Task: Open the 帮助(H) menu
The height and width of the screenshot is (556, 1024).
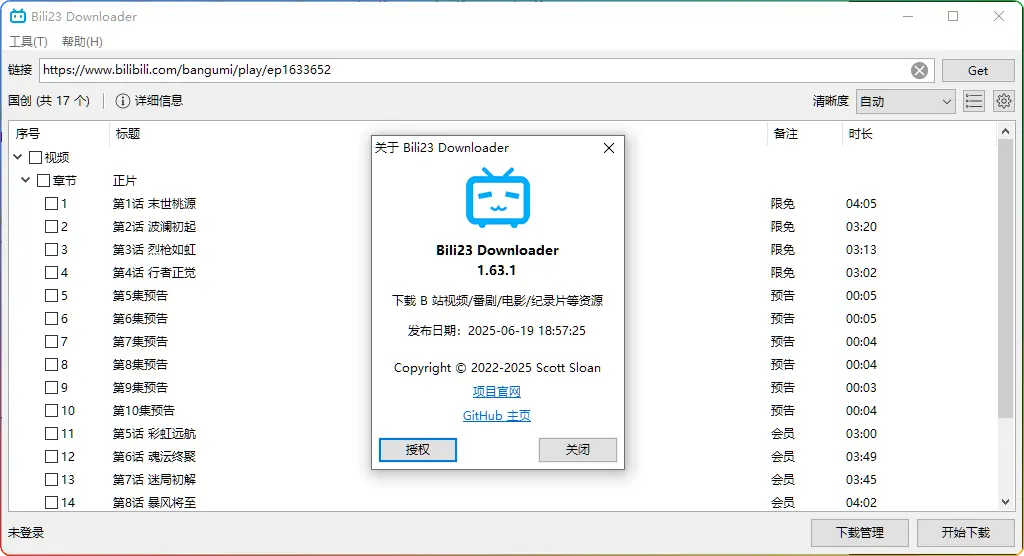Action: click(x=82, y=42)
